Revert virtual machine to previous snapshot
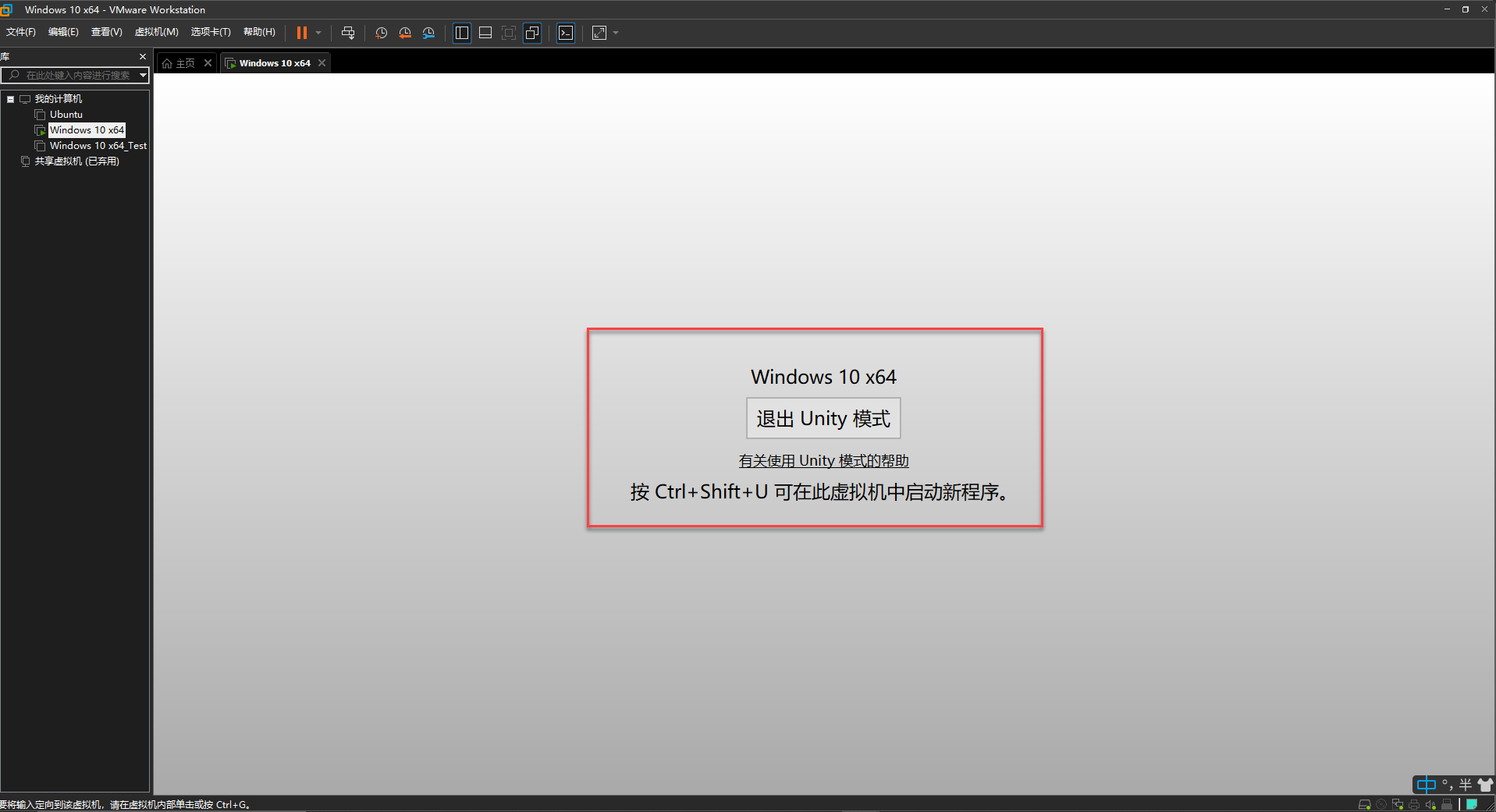Image resolution: width=1496 pixels, height=812 pixels. [x=405, y=33]
